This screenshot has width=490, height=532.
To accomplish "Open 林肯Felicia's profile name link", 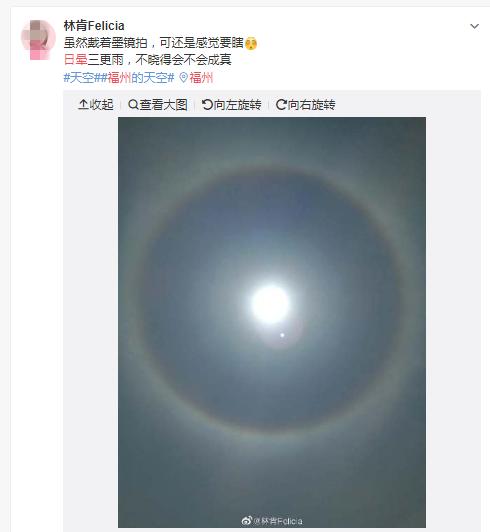I will tap(94, 26).
